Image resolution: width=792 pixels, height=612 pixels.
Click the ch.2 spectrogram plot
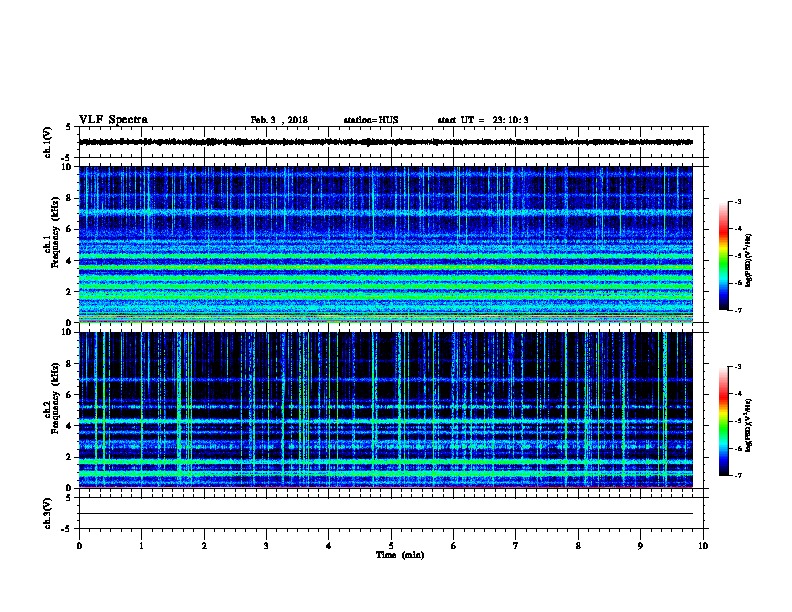tap(386, 410)
